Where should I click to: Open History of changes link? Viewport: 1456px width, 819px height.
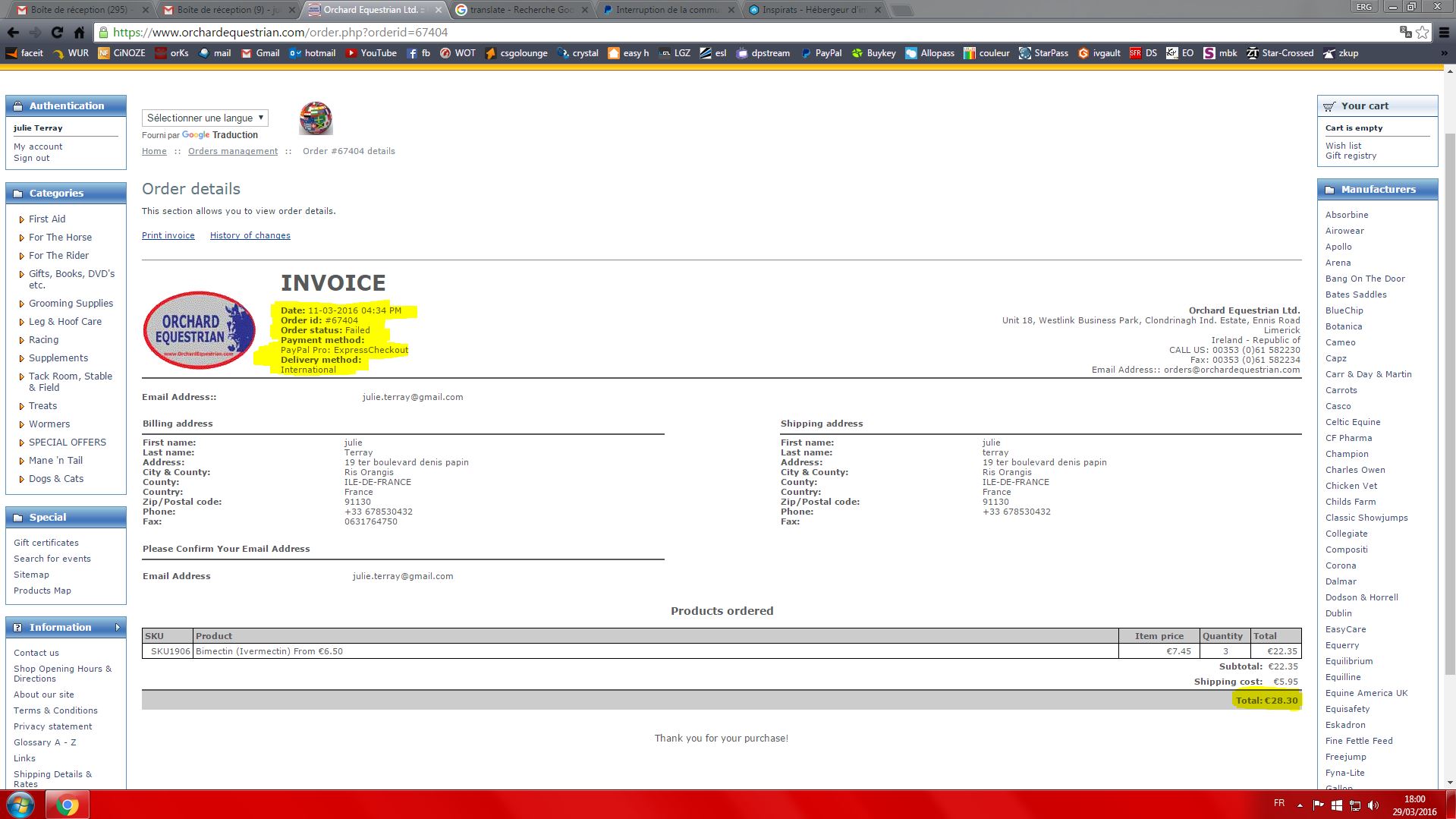coord(250,235)
